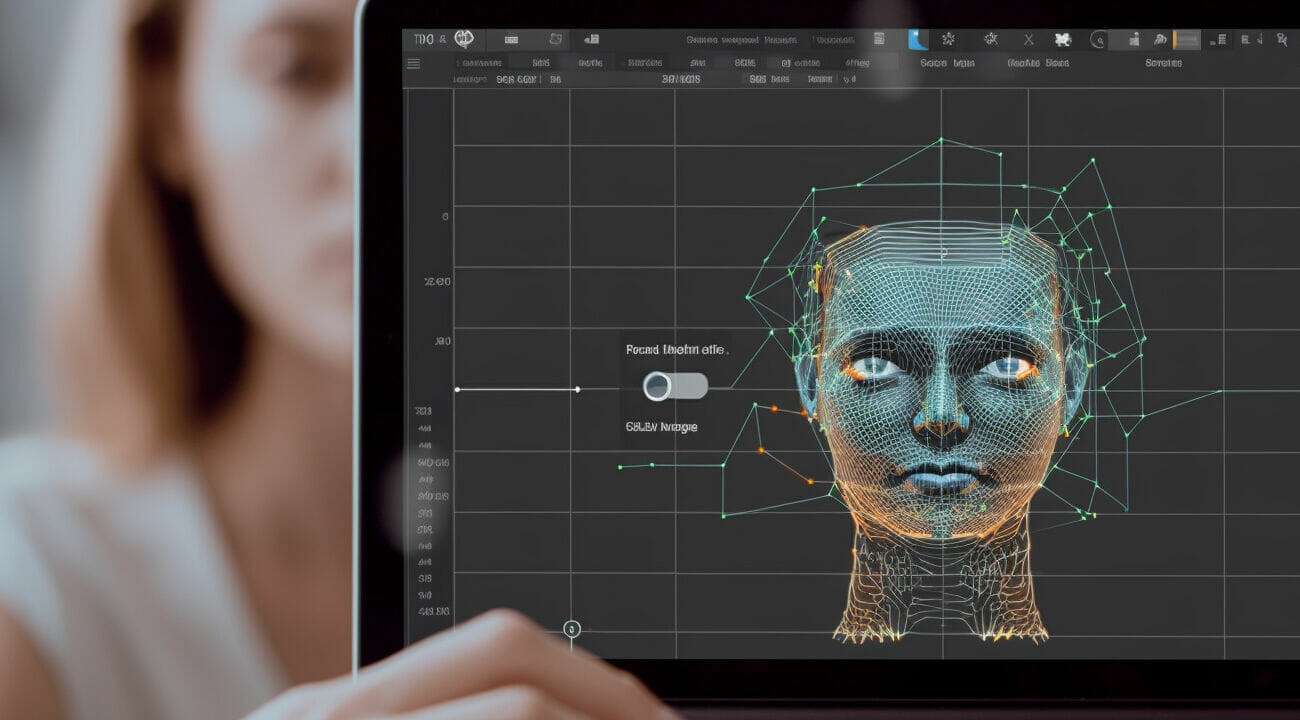Screen dimensions: 1300x720
Task: Click the circular logo icon in the top bar
Action: click(x=463, y=38)
